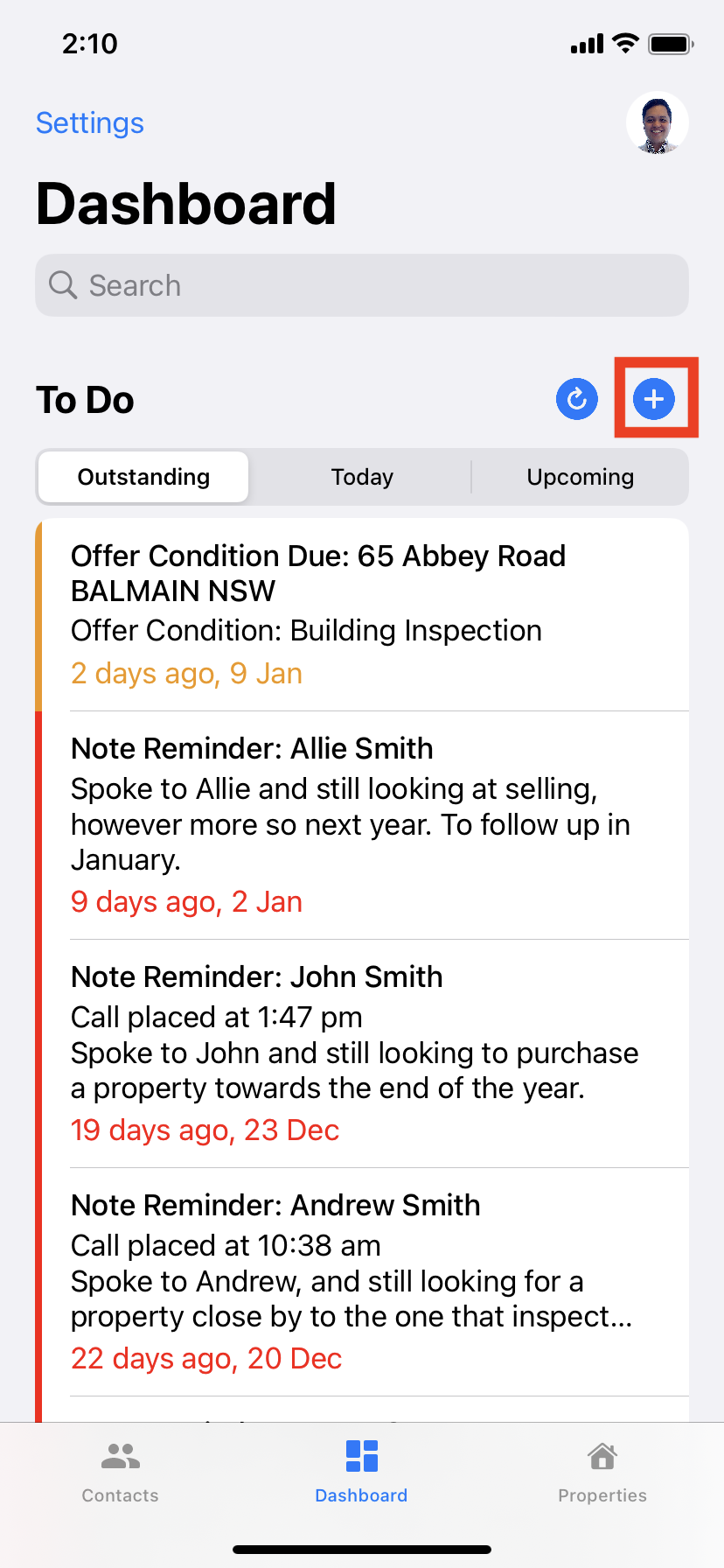The height and width of the screenshot is (1568, 724).
Task: Open the Settings link
Action: tap(90, 123)
